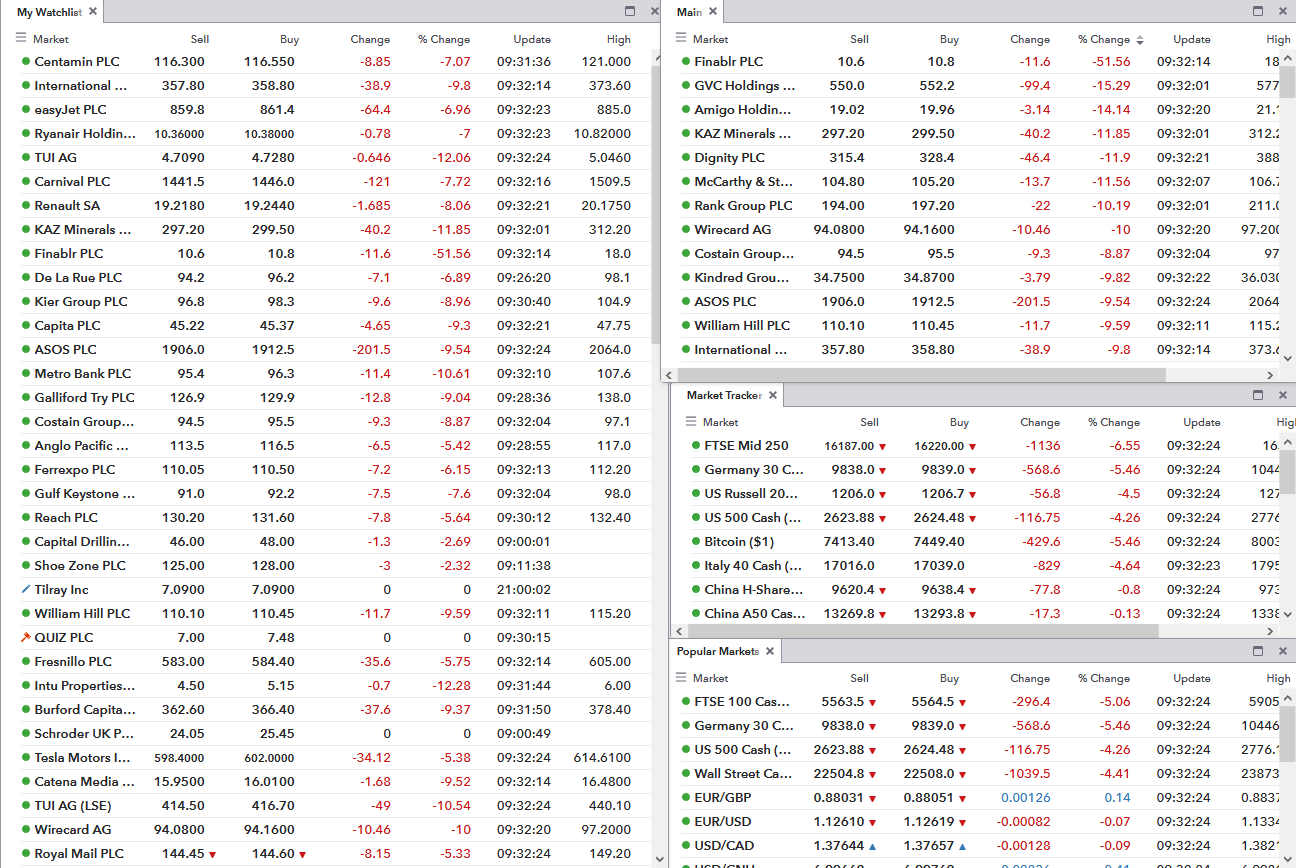Open the hamburger menu in My Watchlist panel
This screenshot has height=868, width=1296.
pos(21,38)
